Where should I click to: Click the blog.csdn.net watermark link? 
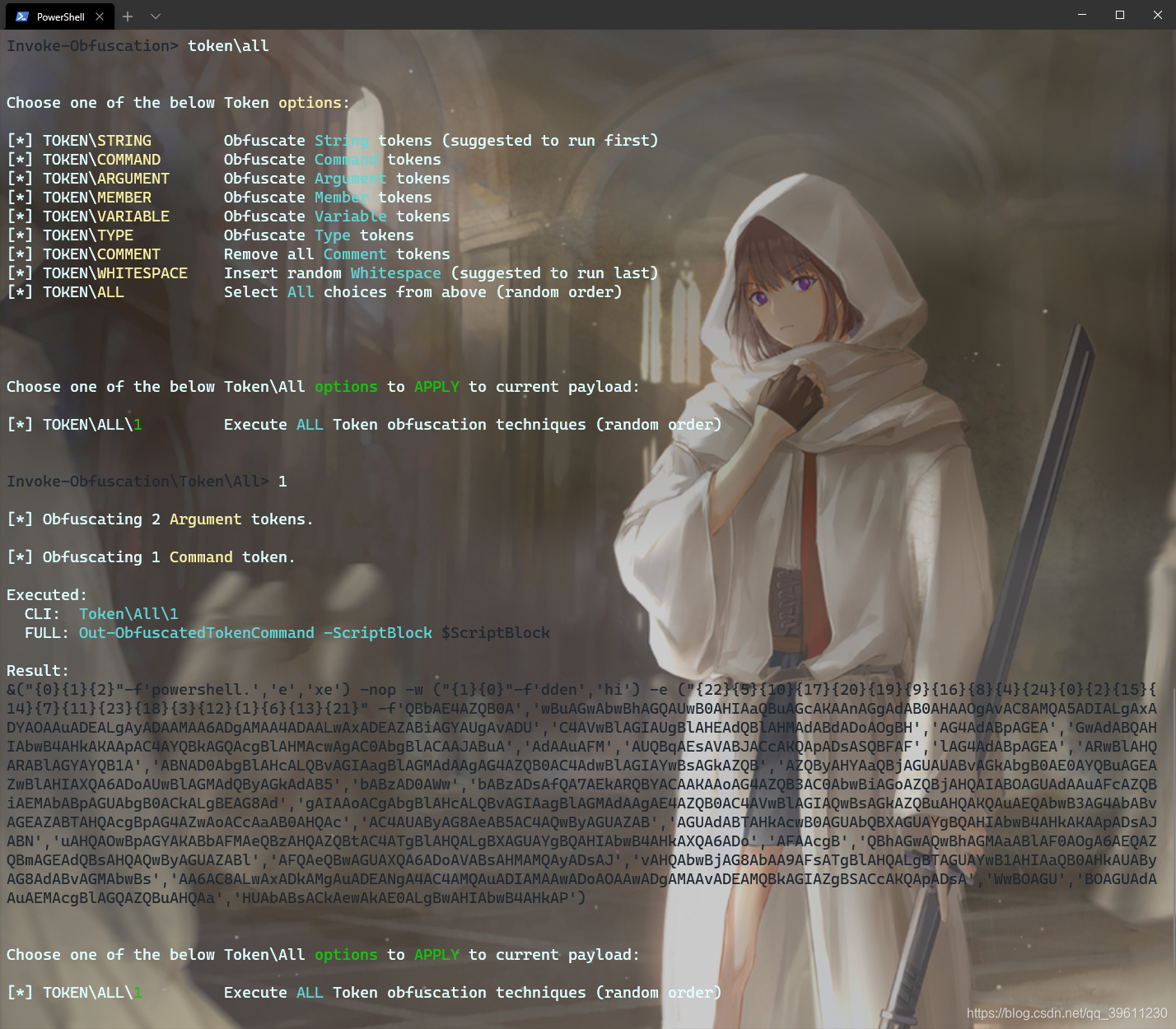tap(1066, 1013)
